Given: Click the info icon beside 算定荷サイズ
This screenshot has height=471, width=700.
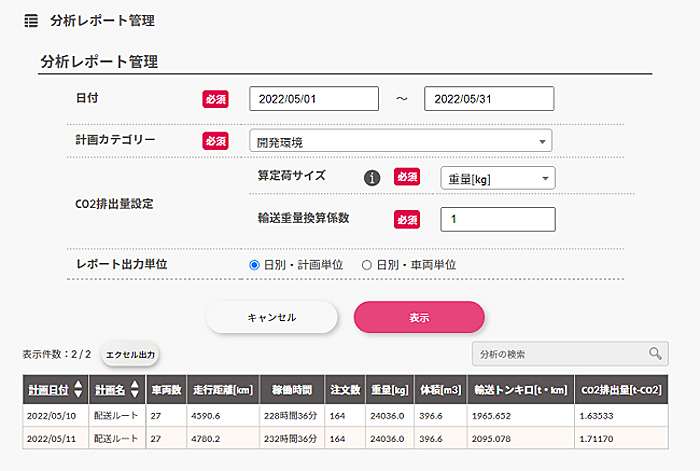Looking at the screenshot, I should (372, 178).
